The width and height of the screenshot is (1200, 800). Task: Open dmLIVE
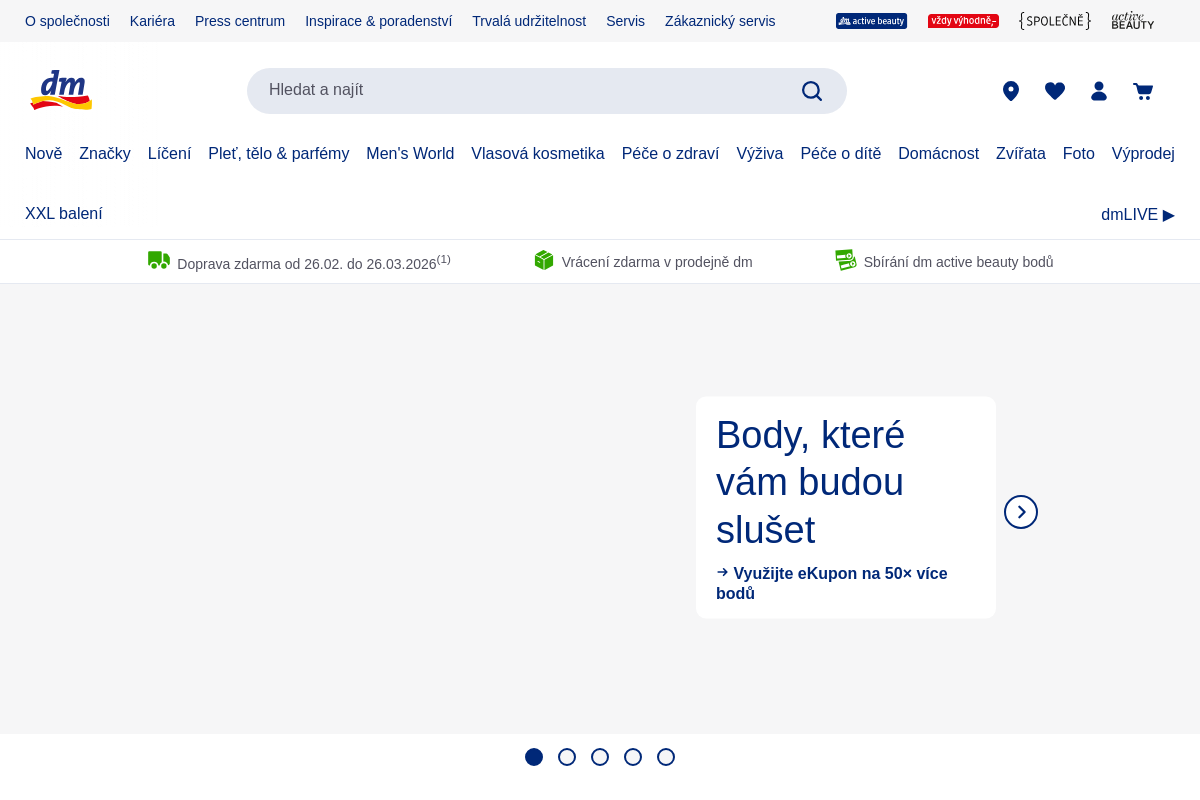[x=1136, y=214]
